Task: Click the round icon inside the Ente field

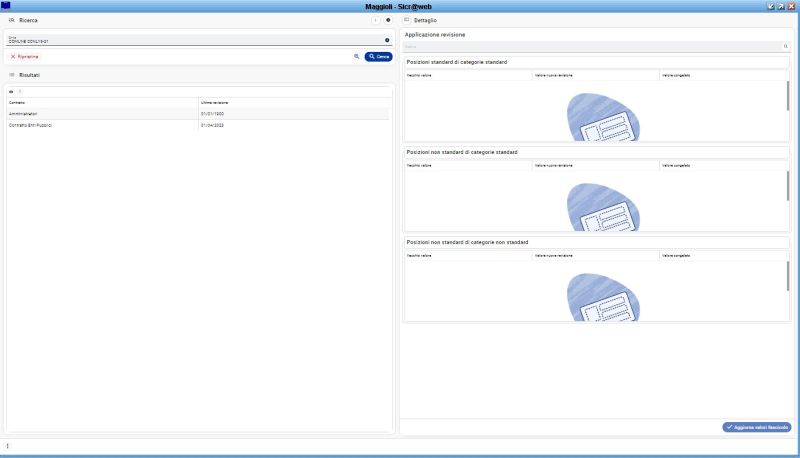Action: click(x=387, y=40)
